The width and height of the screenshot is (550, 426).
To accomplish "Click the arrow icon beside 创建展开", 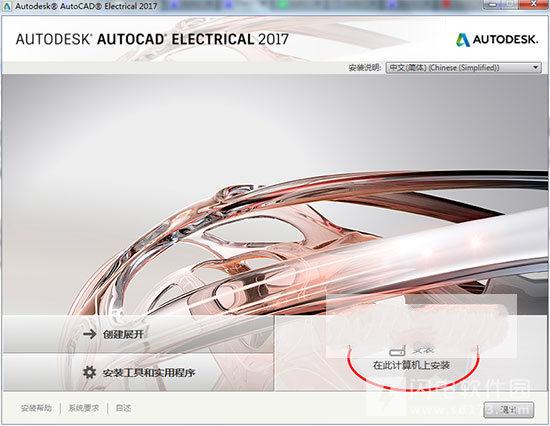I will (89, 334).
